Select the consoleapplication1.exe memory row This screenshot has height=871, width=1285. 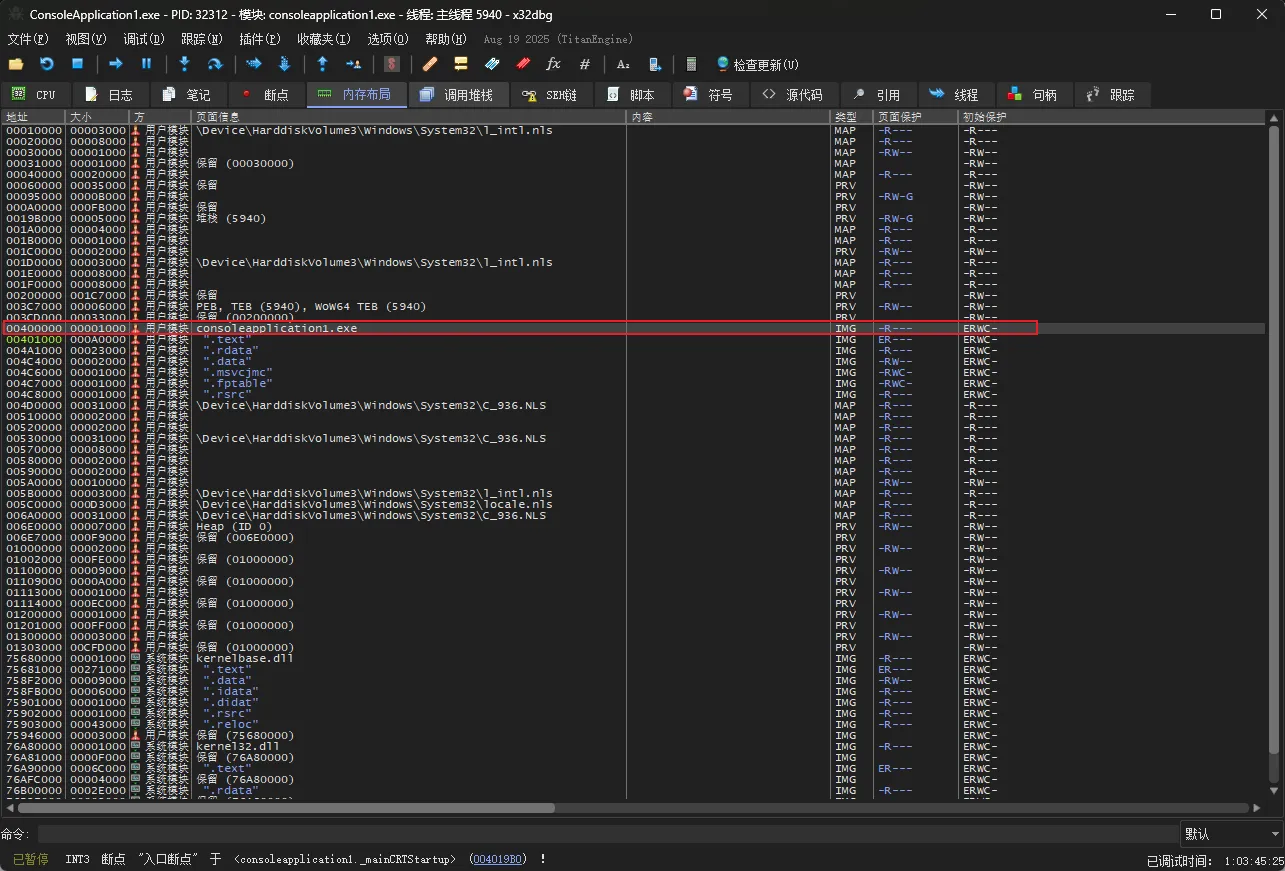coord(633,328)
